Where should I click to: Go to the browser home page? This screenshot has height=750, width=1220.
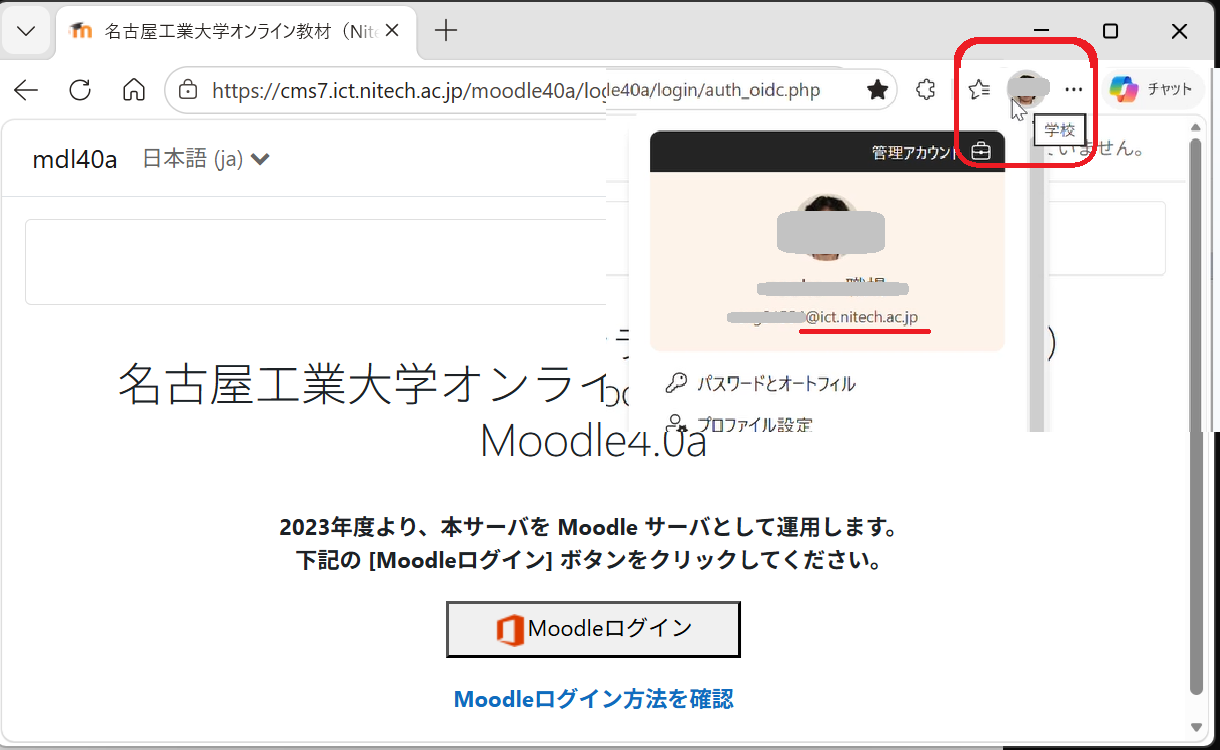pyautogui.click(x=133, y=90)
